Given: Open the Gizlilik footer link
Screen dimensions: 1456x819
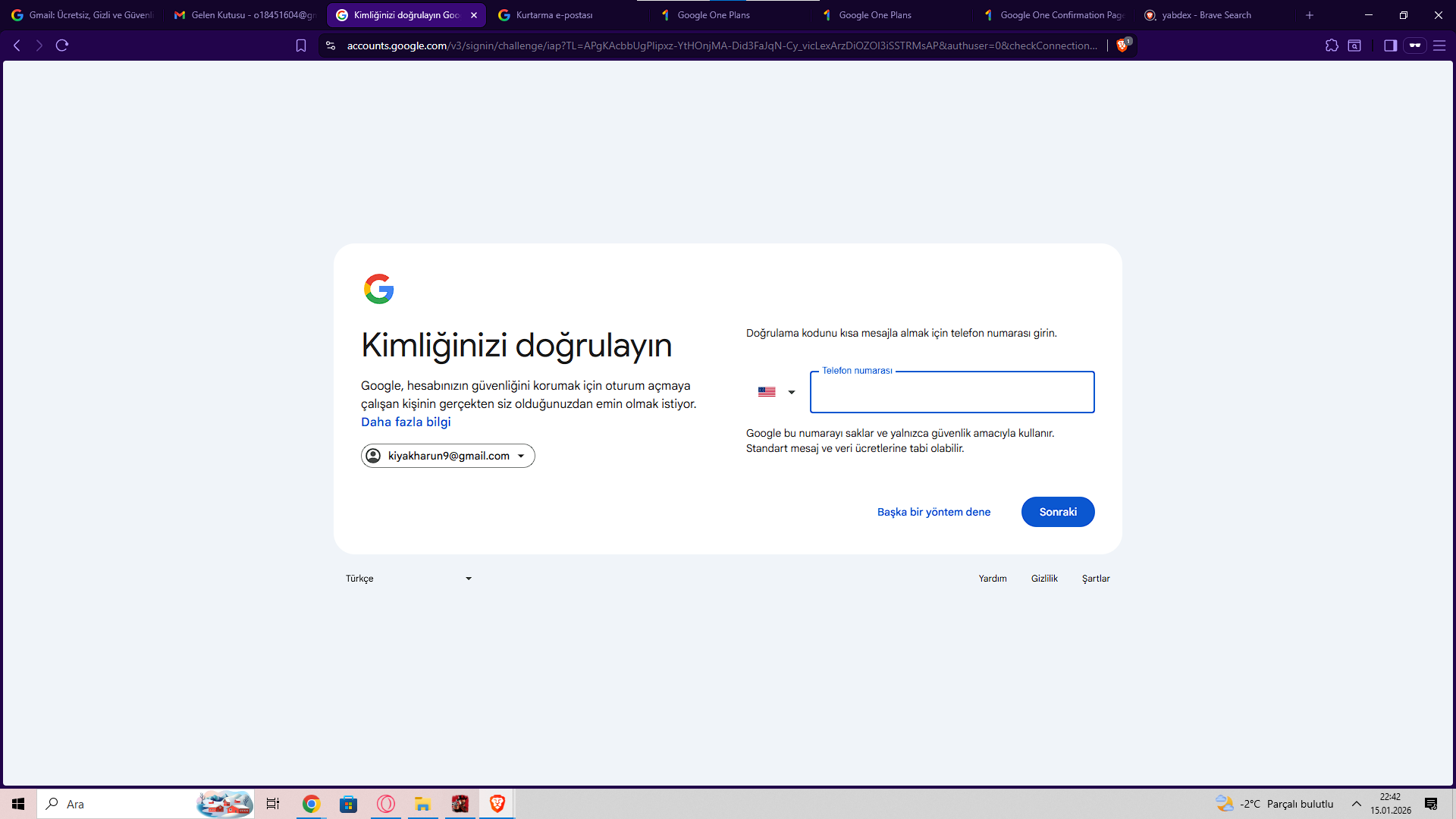Looking at the screenshot, I should [1044, 579].
